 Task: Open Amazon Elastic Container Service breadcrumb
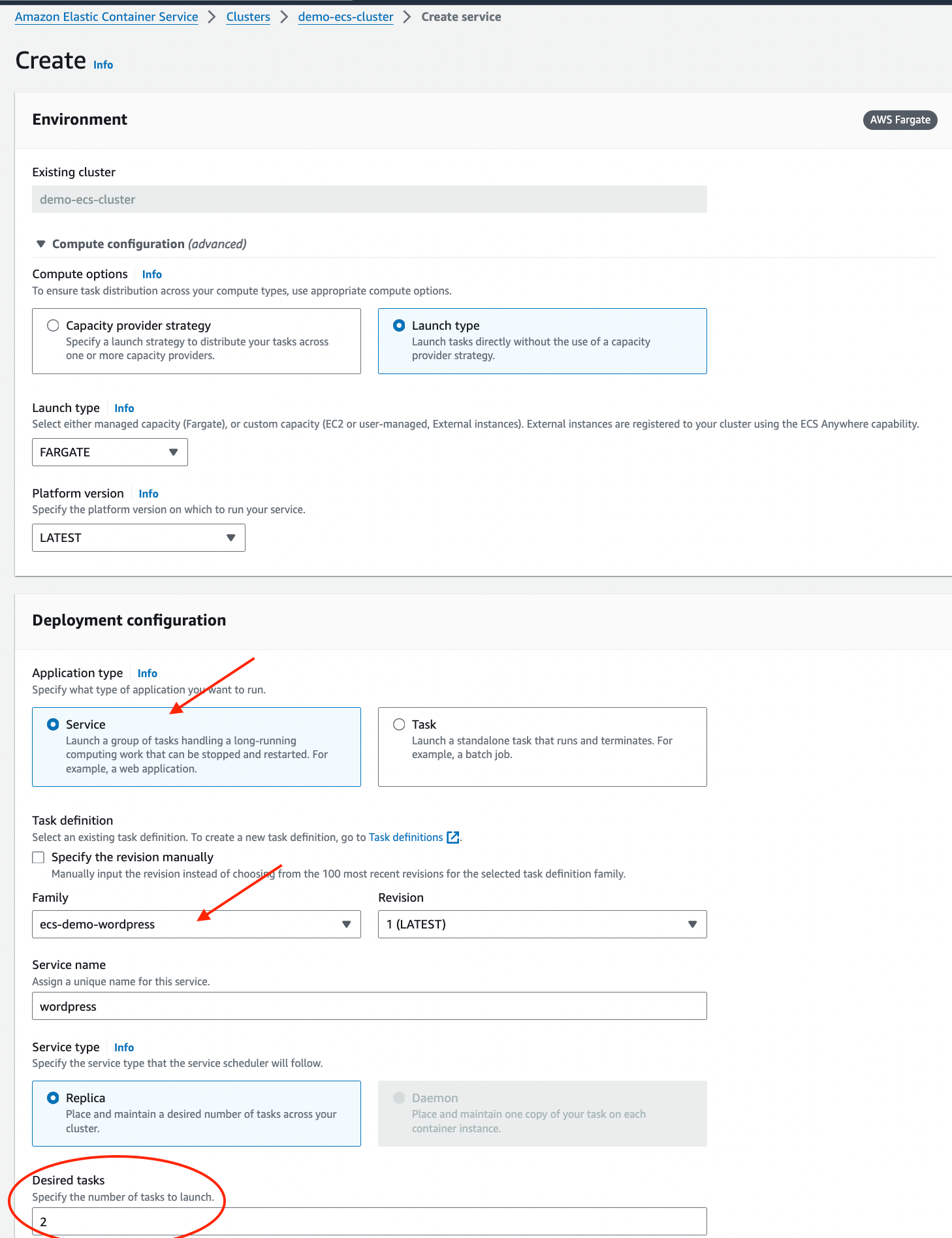tap(106, 17)
